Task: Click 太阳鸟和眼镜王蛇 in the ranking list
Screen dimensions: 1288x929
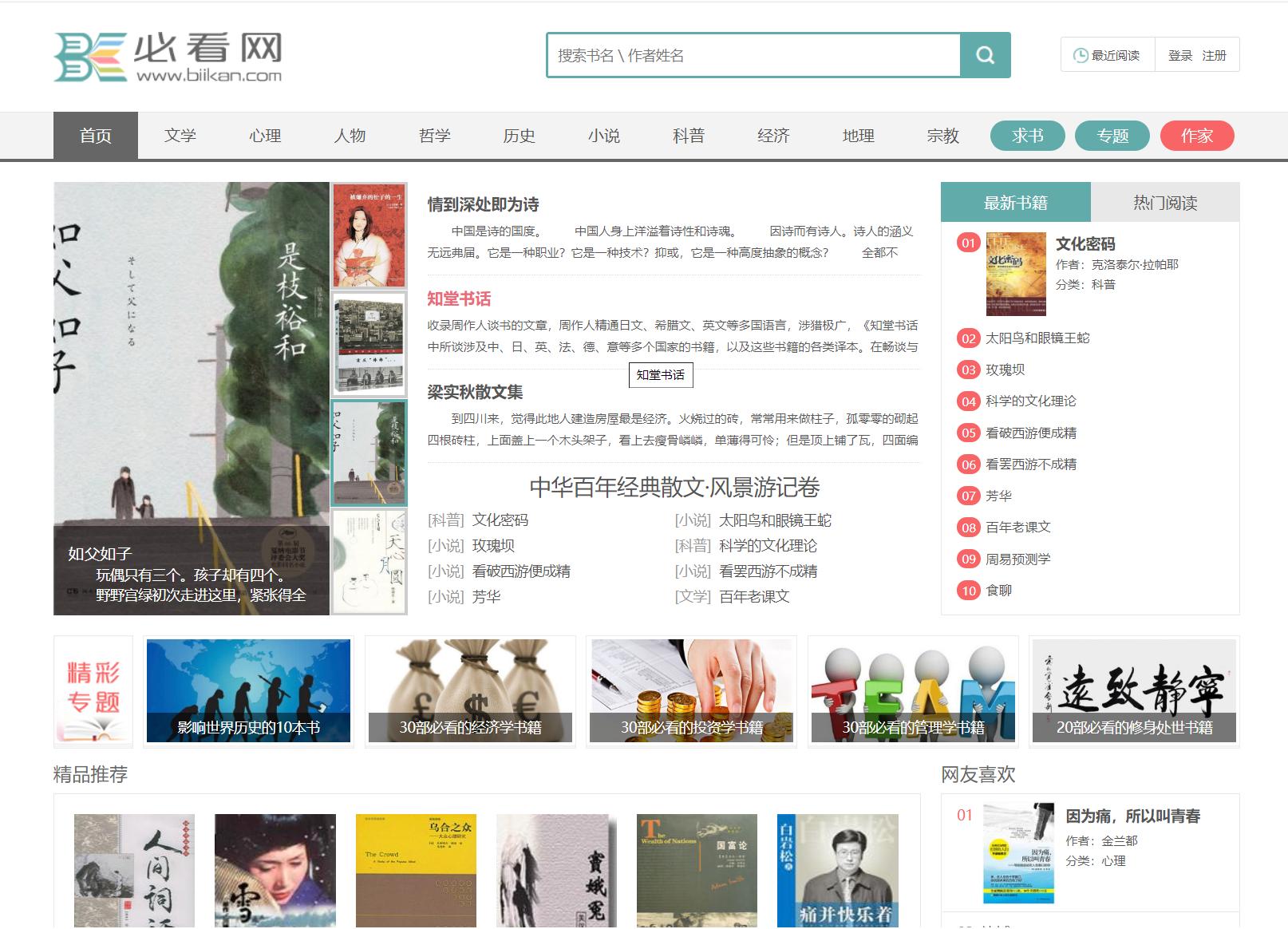Action: tap(1037, 338)
